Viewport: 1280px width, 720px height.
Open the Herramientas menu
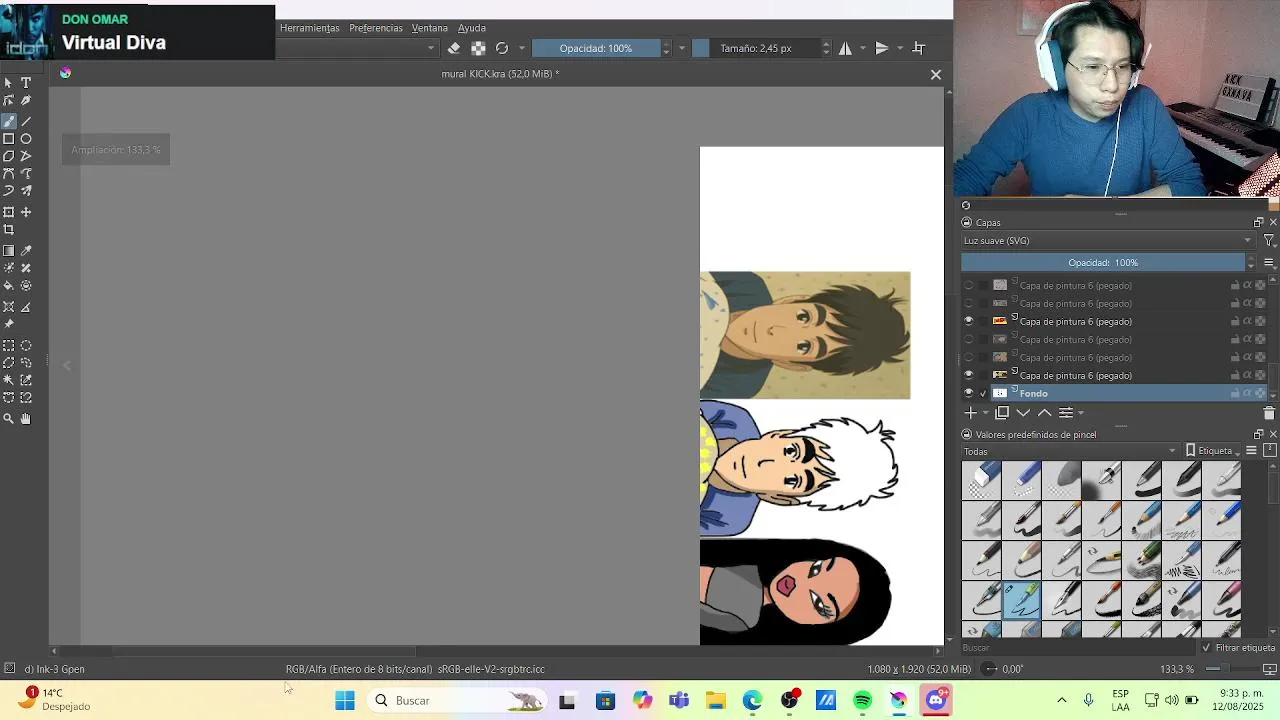pyautogui.click(x=309, y=28)
